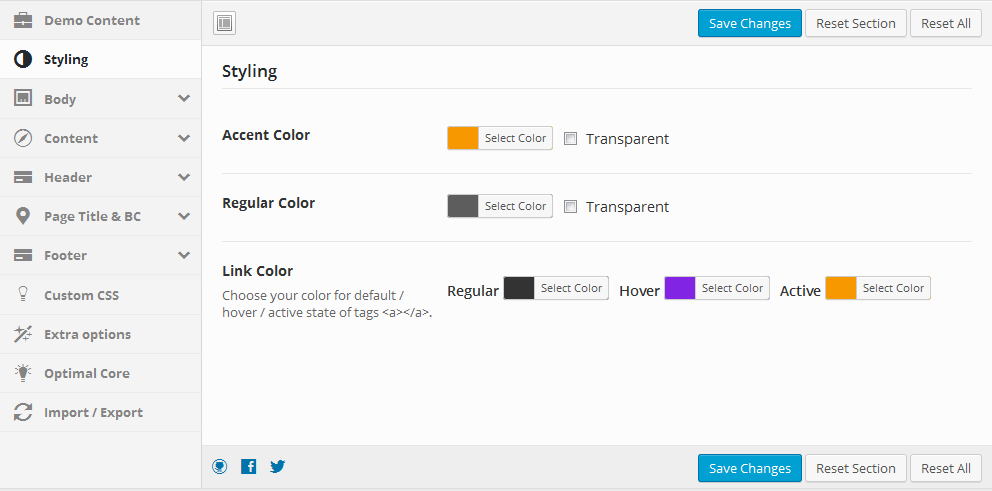Click the Extra options magic wand icon
The image size is (992, 491).
click(x=23, y=334)
